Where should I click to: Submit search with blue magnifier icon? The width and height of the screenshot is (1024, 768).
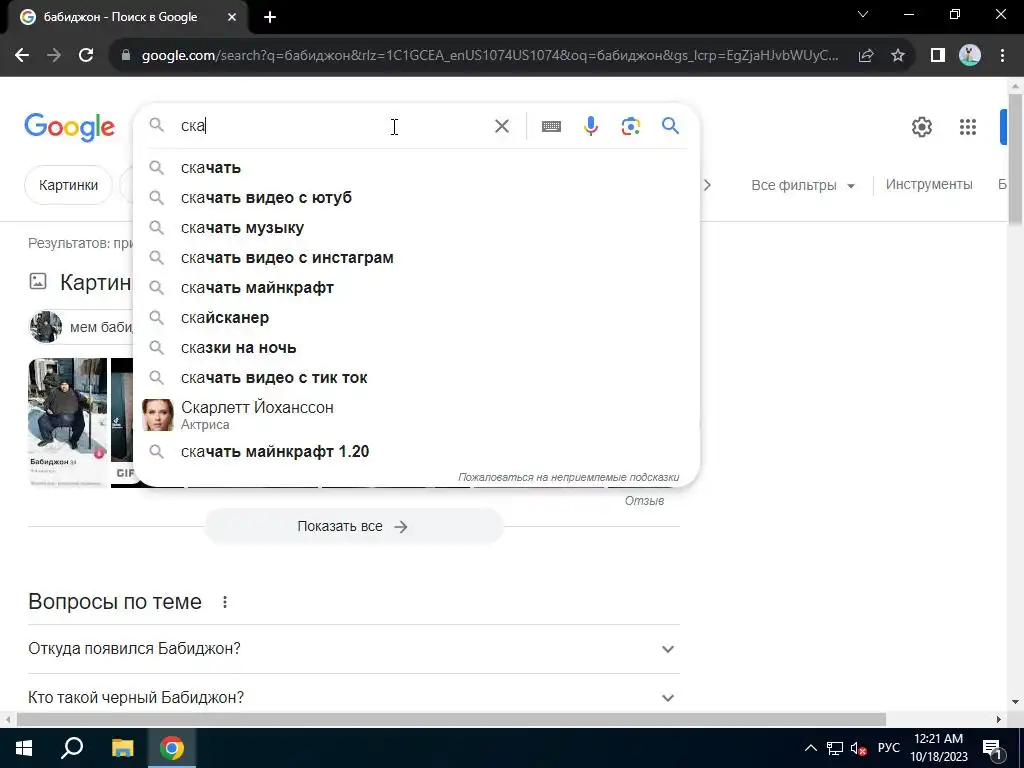point(670,125)
